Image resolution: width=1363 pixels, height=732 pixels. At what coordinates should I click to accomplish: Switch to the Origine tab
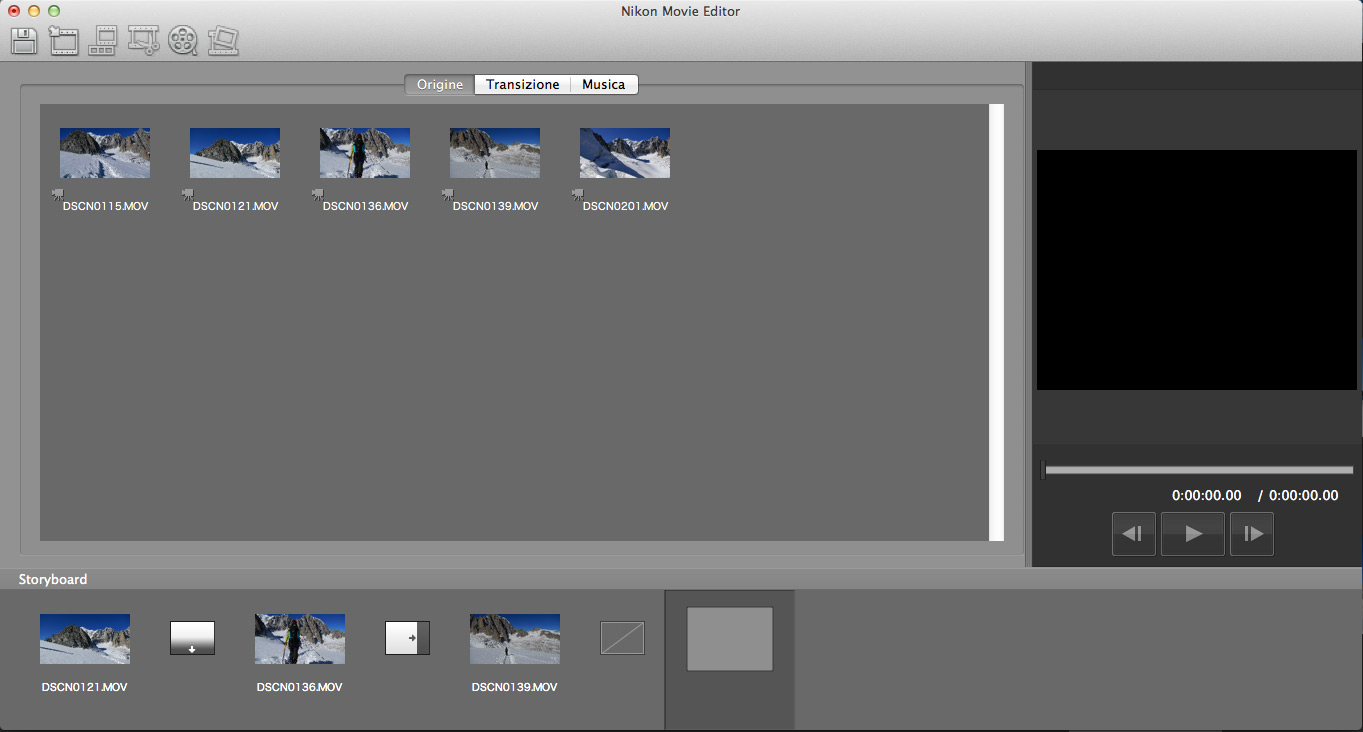440,85
